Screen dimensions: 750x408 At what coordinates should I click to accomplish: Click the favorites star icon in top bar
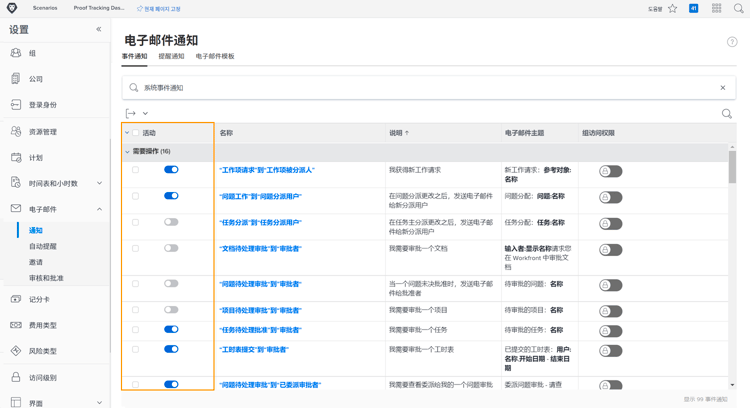(x=673, y=8)
